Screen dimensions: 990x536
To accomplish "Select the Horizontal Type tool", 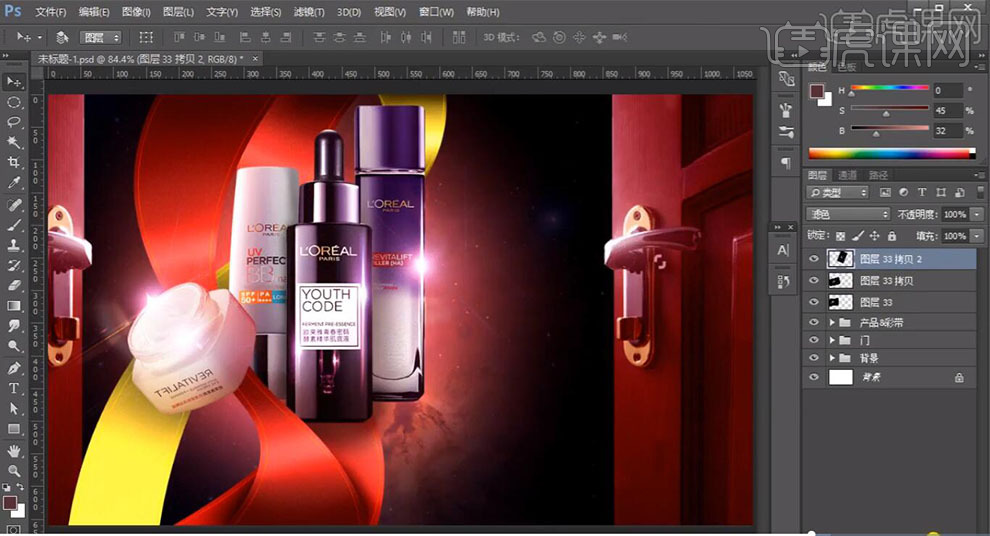I will pos(13,388).
